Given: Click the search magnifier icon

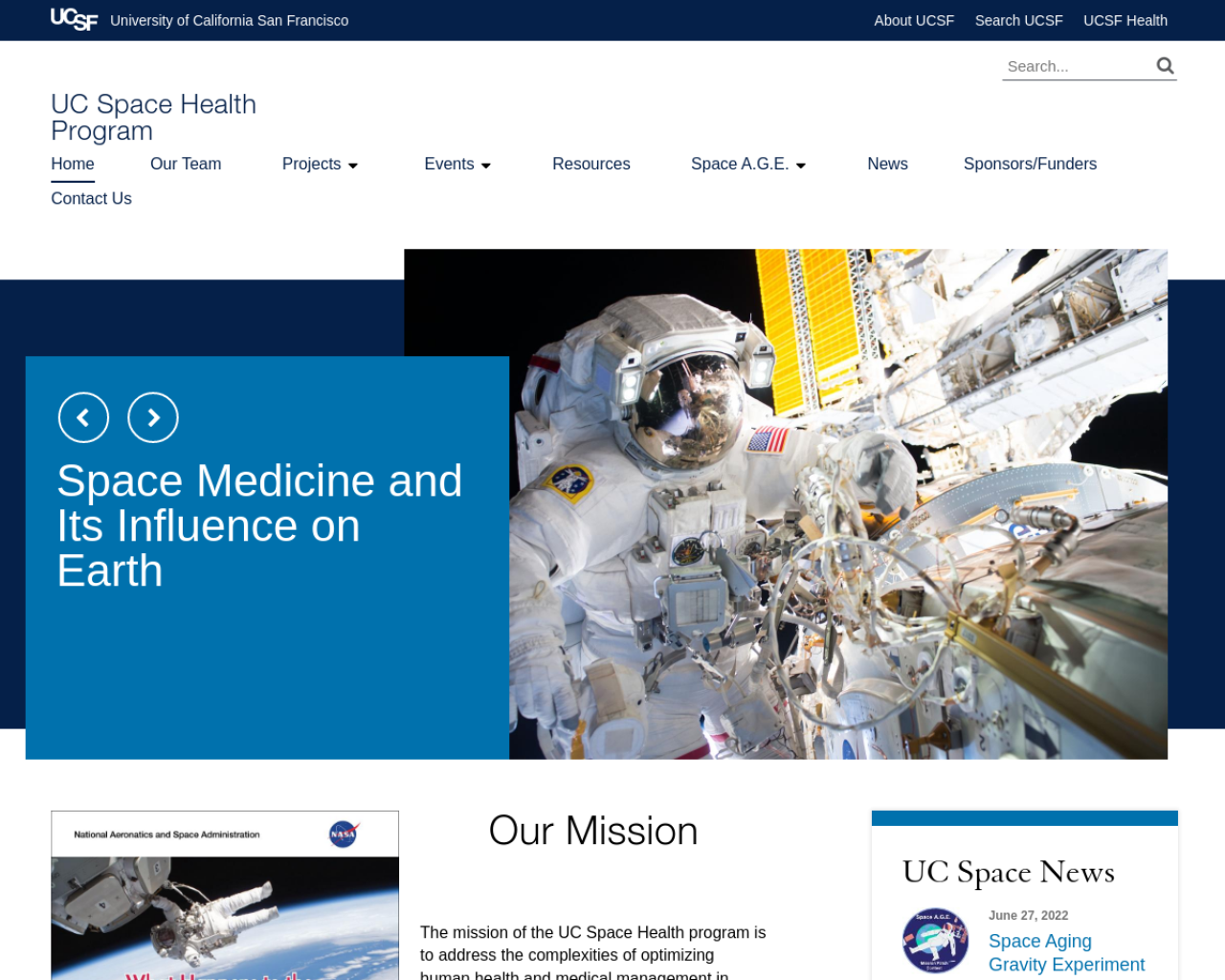Looking at the screenshot, I should point(1165,65).
